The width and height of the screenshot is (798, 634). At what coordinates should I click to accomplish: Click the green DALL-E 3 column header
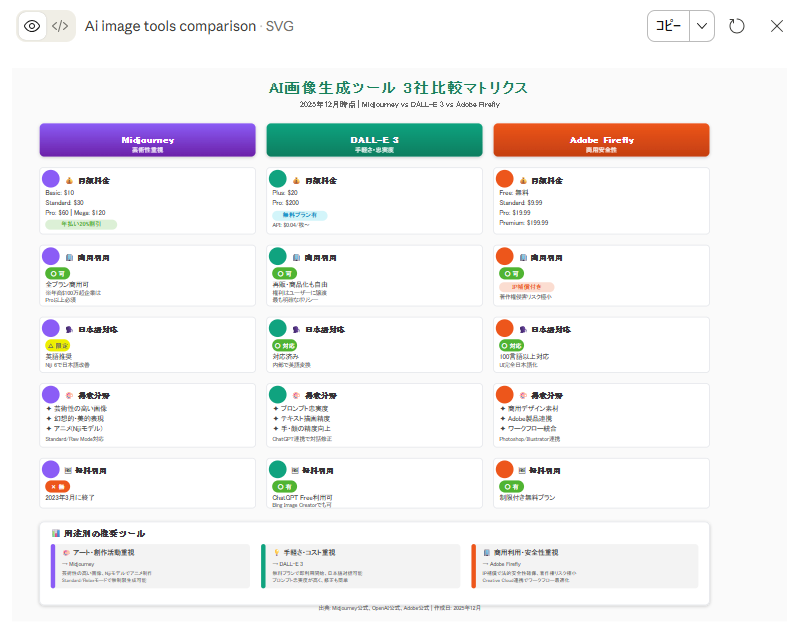click(x=375, y=140)
